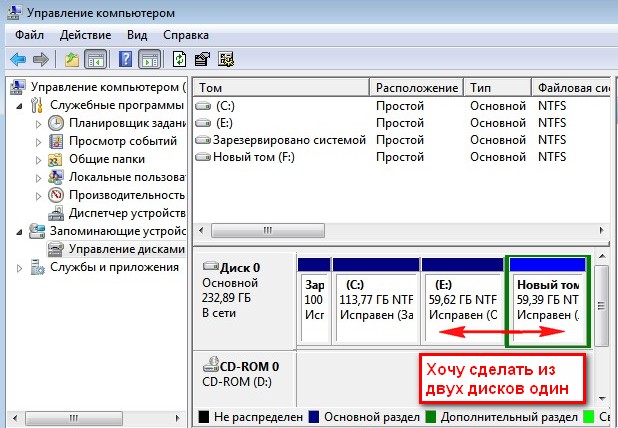Viewport: 618px width, 428px height.
Task: Expand the Локальные пользователи node
Action: (38, 178)
